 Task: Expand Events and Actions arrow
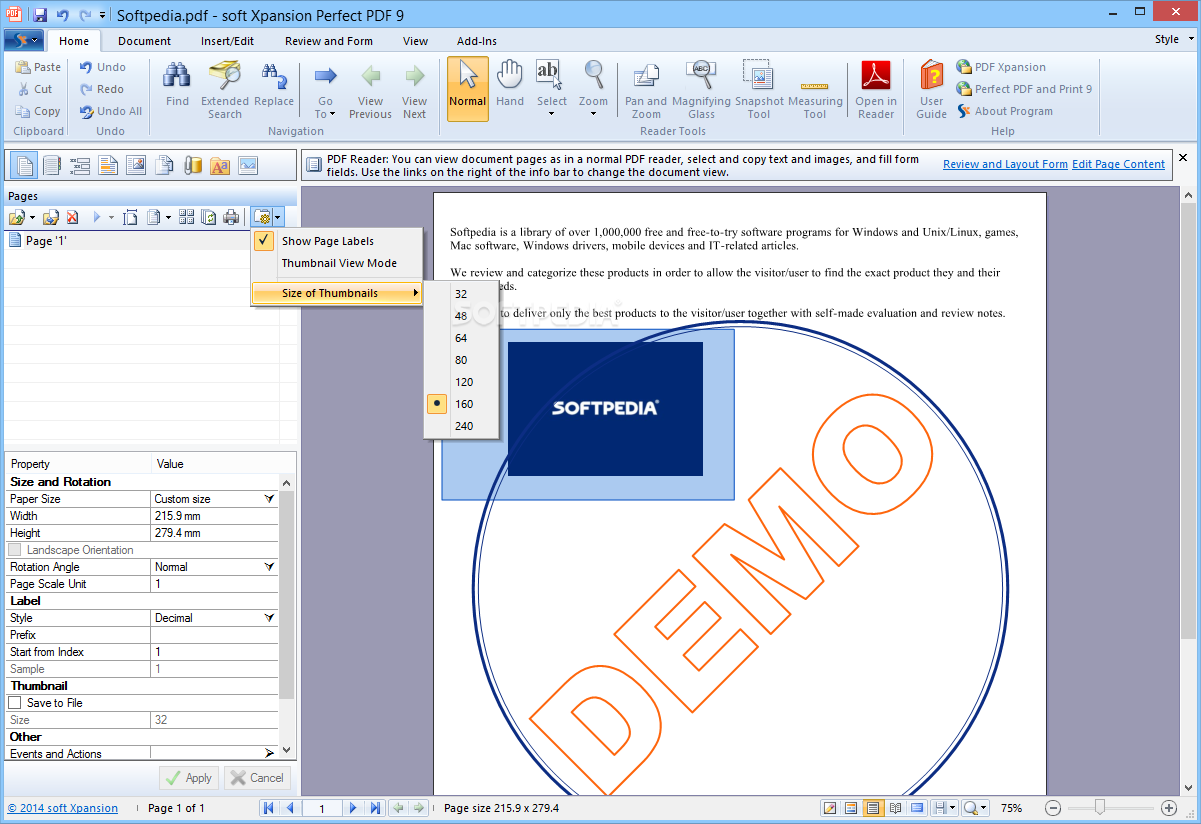pyautogui.click(x=269, y=754)
